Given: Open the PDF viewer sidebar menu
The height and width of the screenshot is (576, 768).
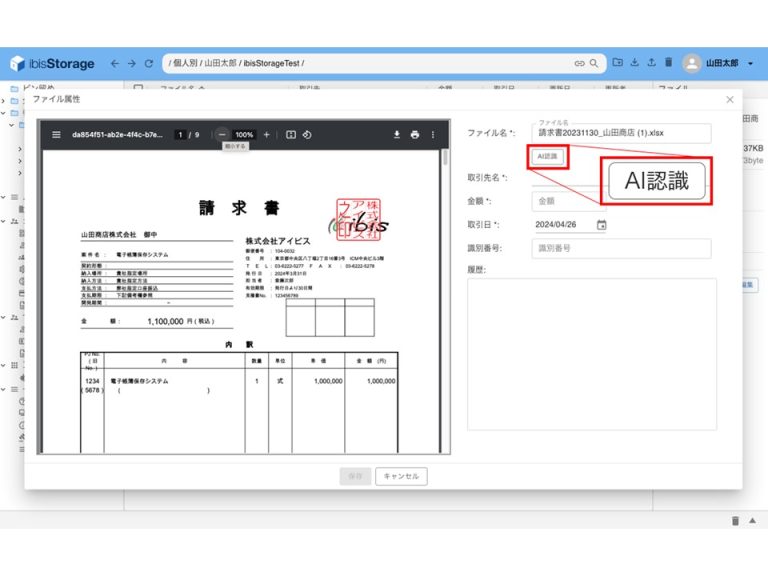Looking at the screenshot, I should click(x=56, y=135).
